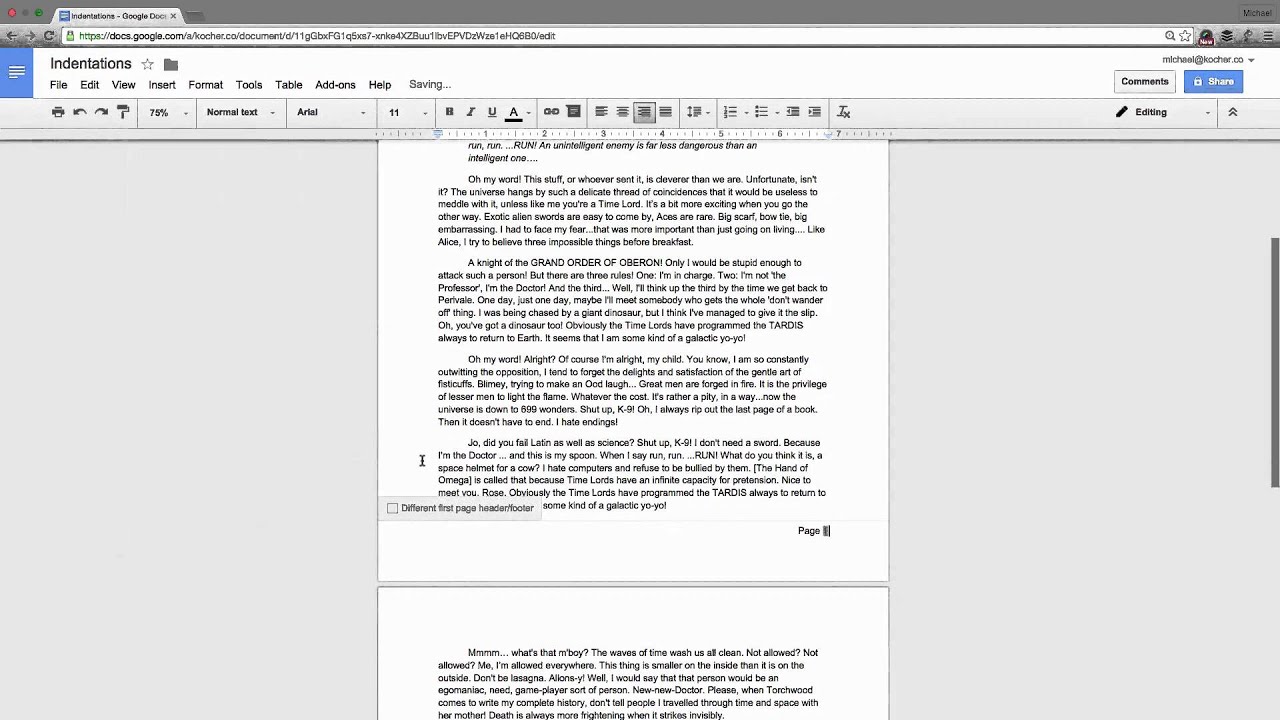
Task: Click the vertical scrollbar thumb
Action: point(1274,362)
